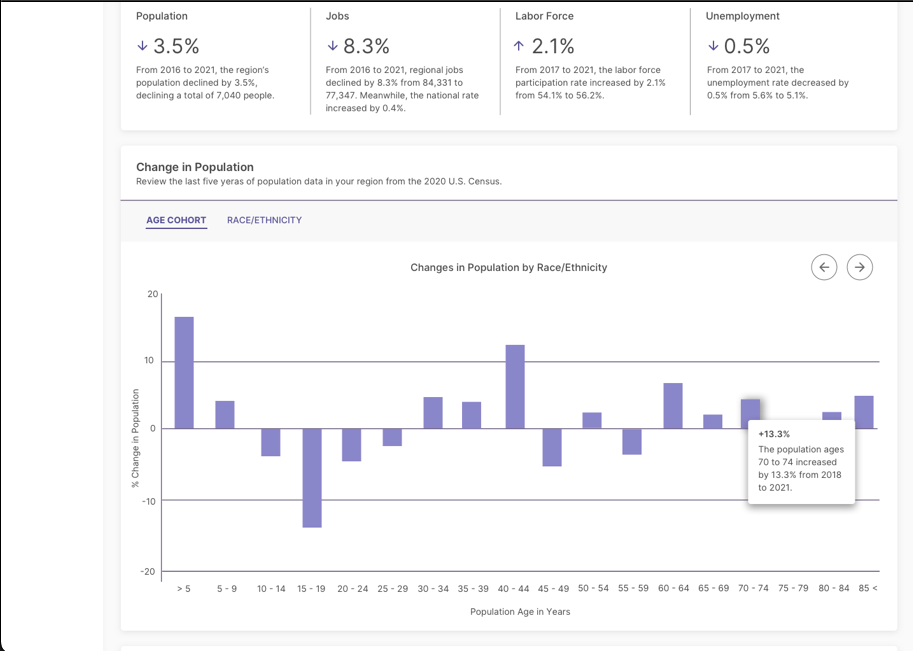Click the Unemployment card title
Image resolution: width=913 pixels, height=651 pixels.
coord(742,16)
